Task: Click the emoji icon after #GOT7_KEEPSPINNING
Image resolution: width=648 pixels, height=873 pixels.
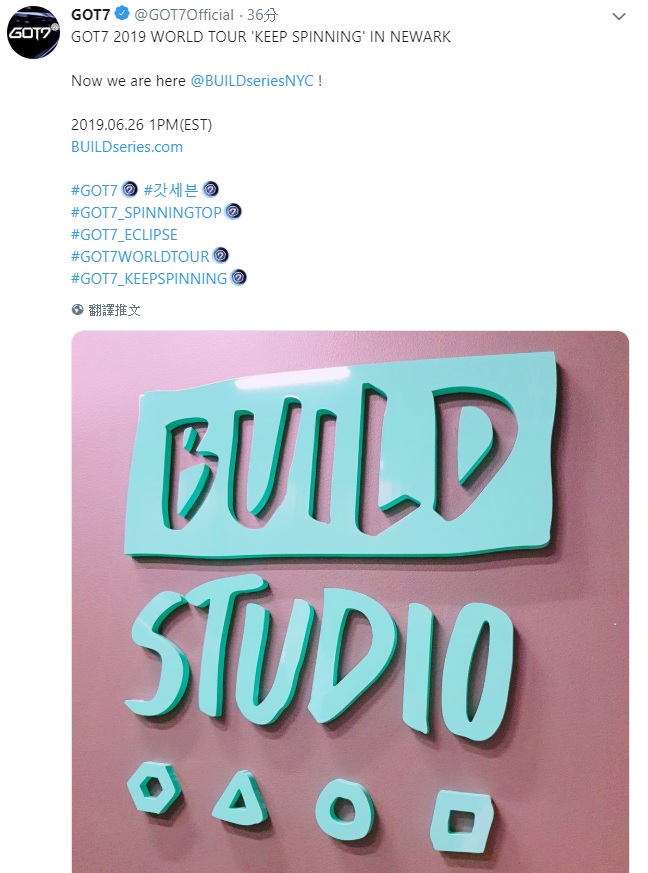Action: pos(238,277)
